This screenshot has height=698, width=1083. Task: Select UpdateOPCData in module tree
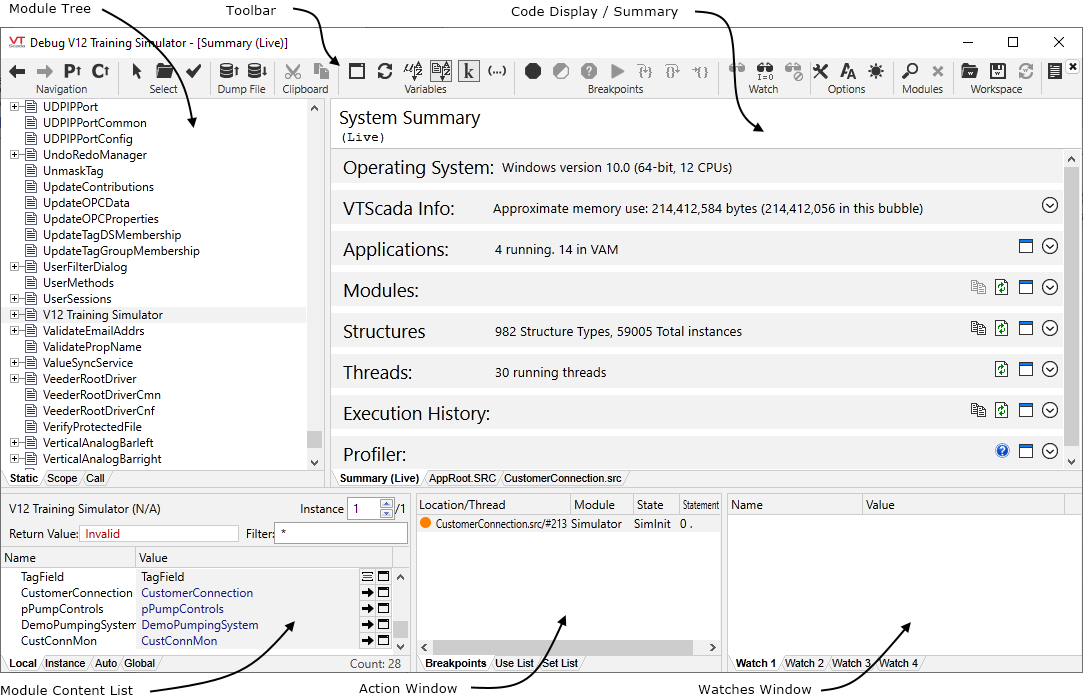pos(86,203)
